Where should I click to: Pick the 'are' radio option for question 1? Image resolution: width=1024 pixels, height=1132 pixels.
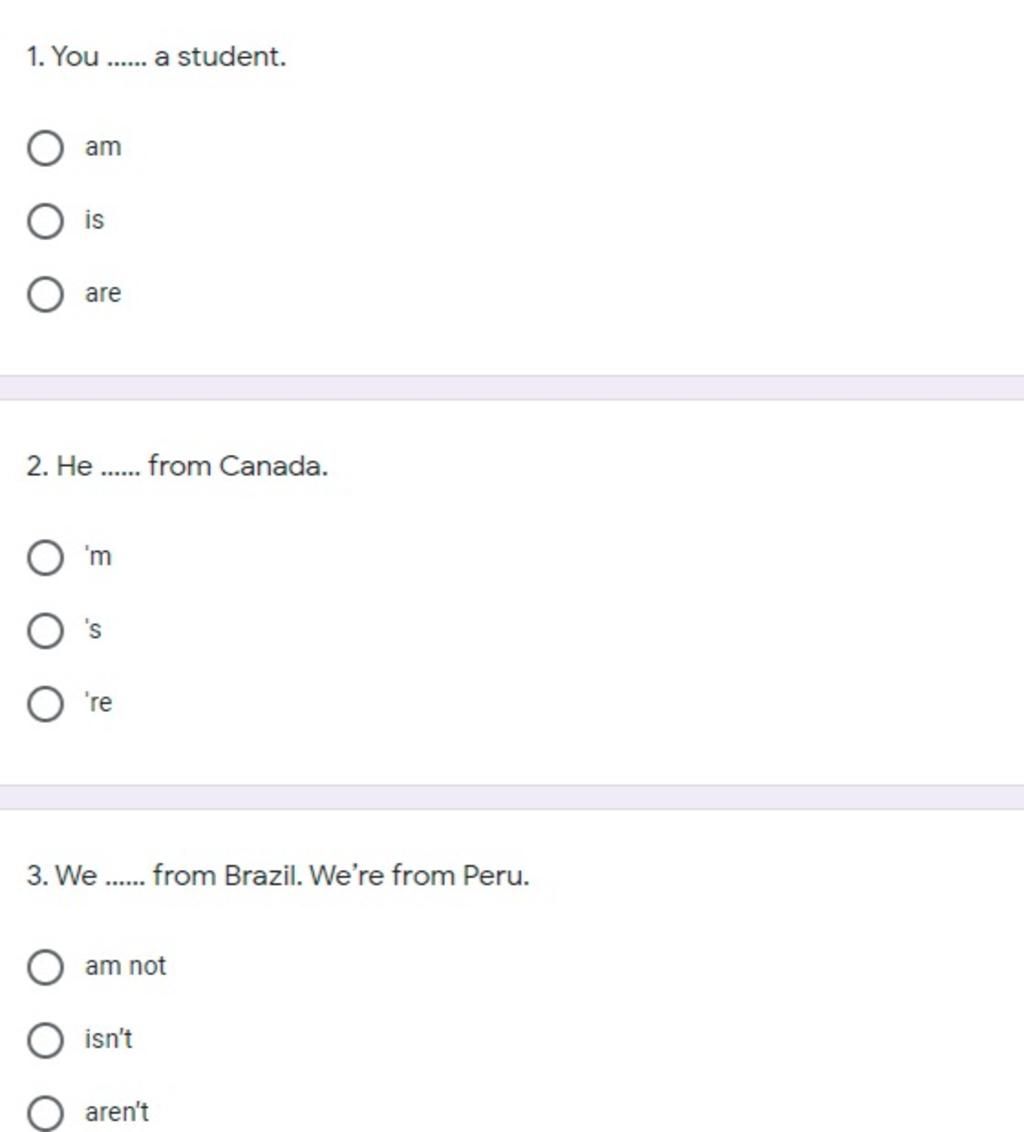45,295
